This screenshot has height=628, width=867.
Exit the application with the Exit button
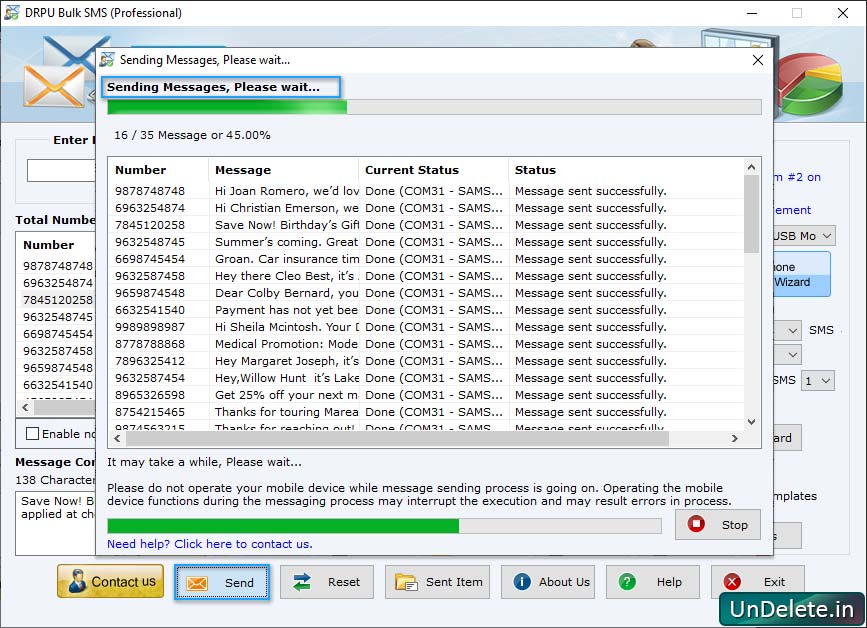click(x=758, y=582)
